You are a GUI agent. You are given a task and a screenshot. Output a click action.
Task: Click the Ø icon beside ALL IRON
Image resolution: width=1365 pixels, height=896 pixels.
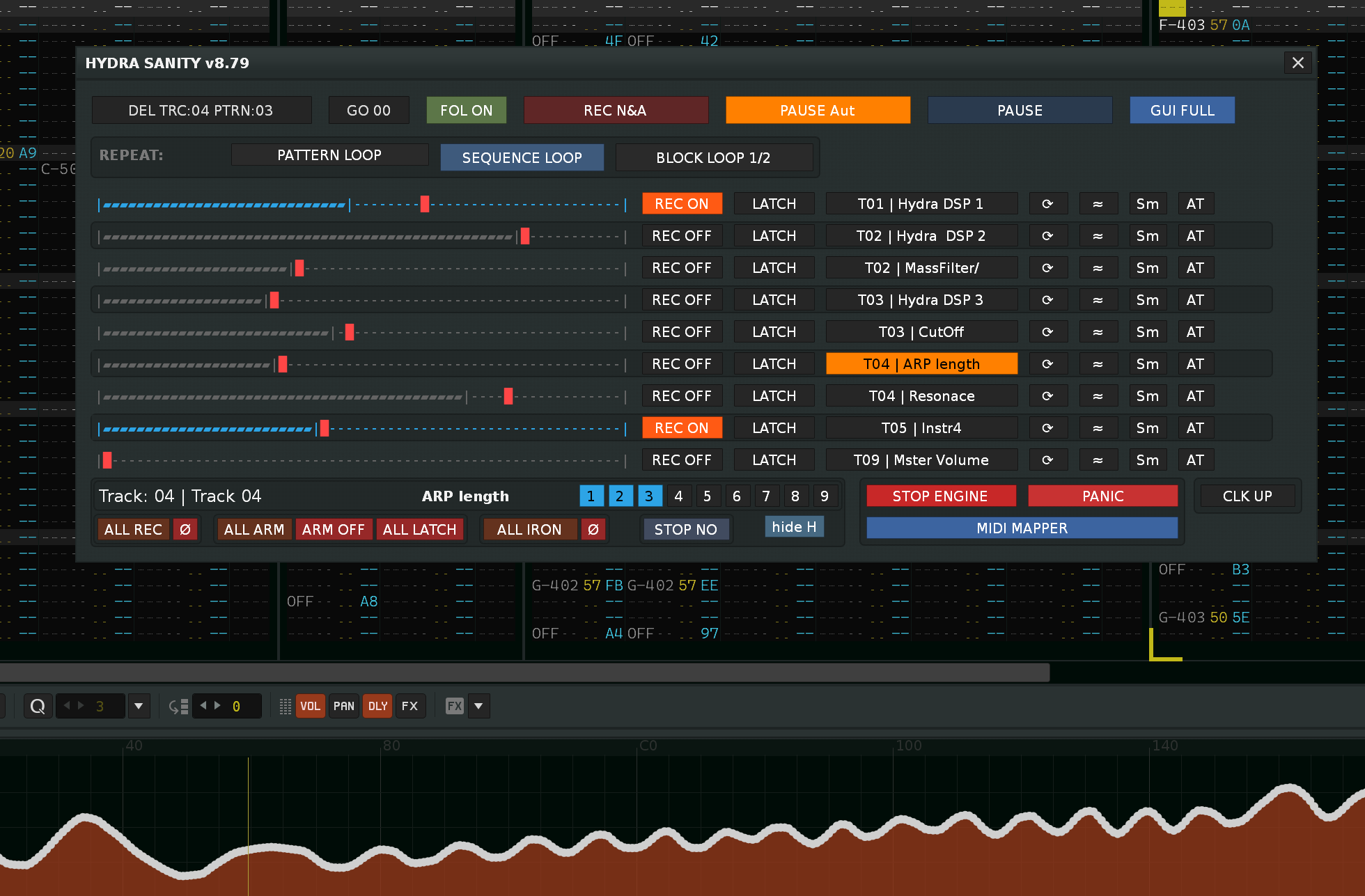(593, 530)
